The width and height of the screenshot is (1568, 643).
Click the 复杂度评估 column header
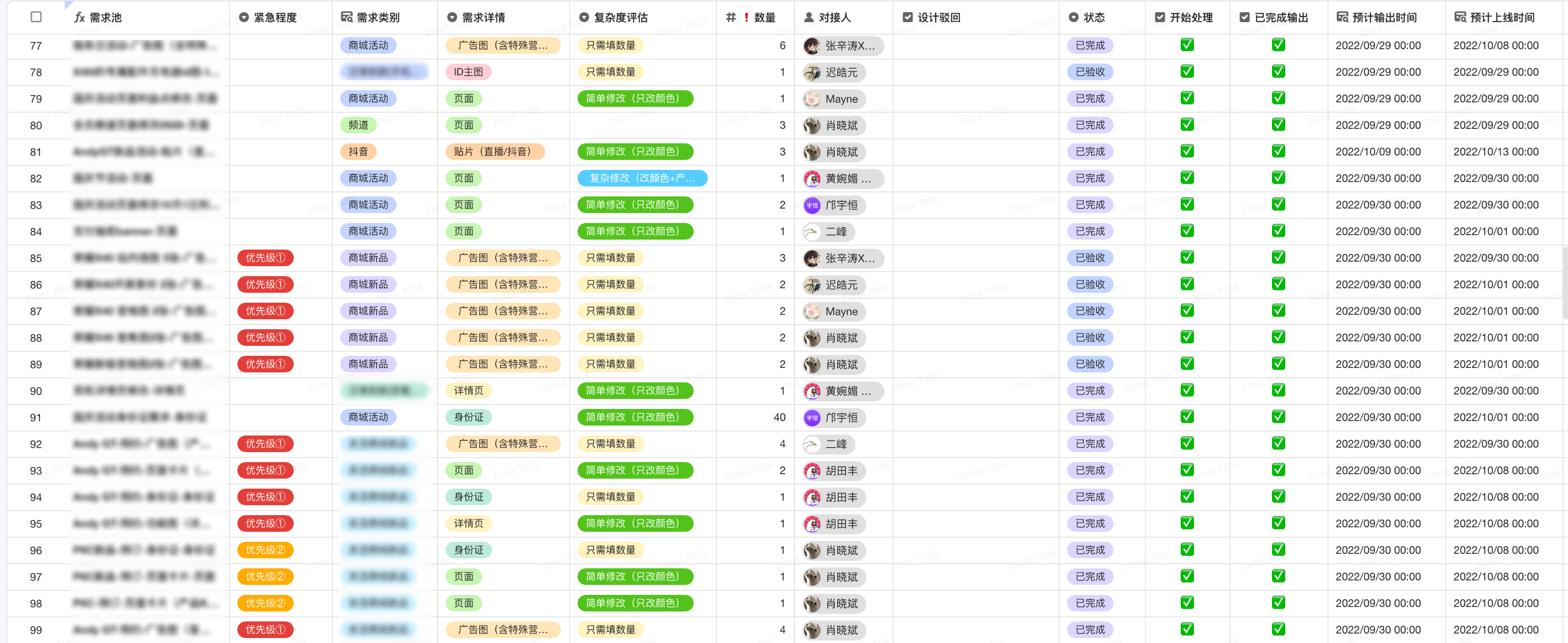620,17
